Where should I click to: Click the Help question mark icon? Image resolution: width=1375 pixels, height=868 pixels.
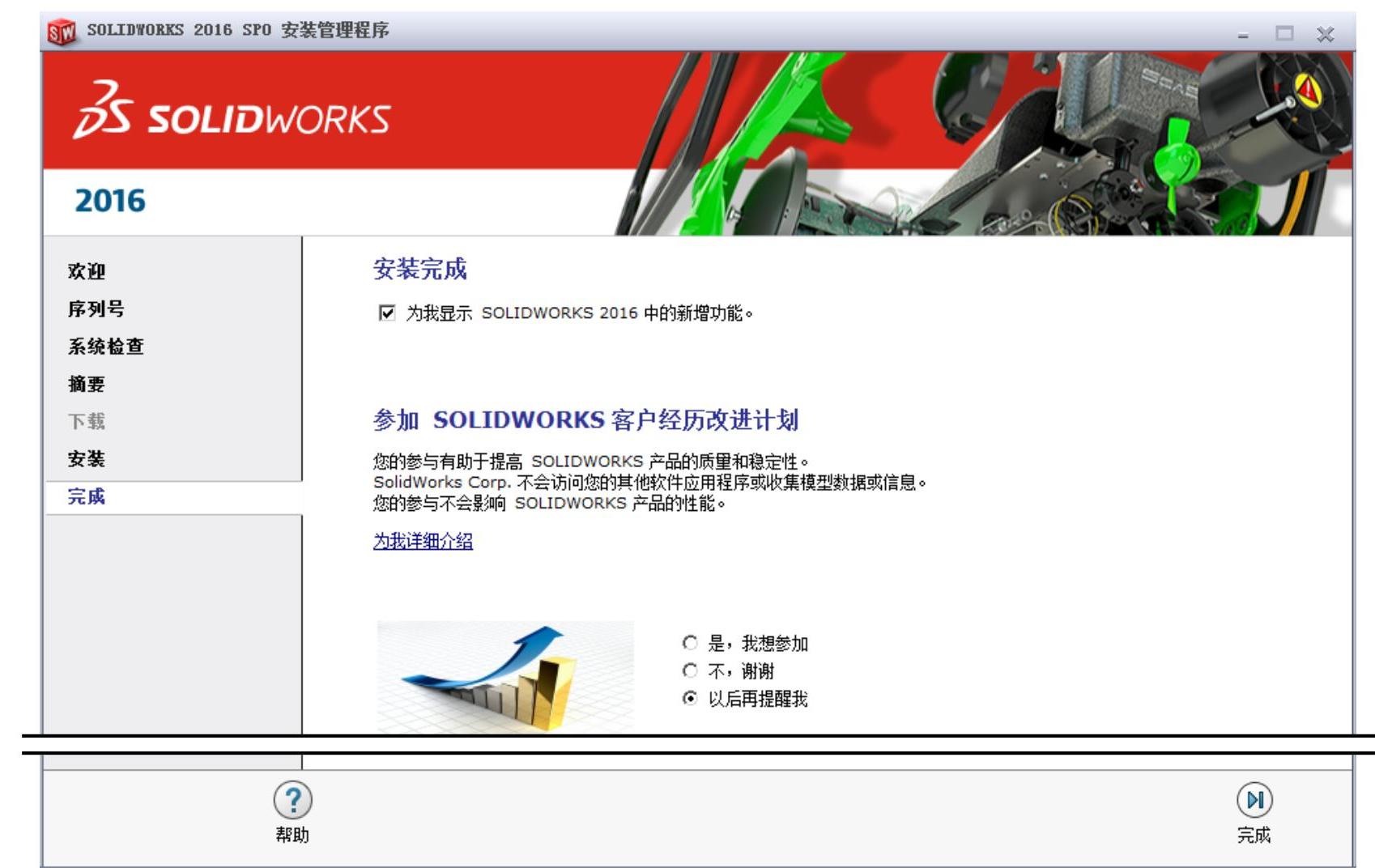click(x=292, y=800)
